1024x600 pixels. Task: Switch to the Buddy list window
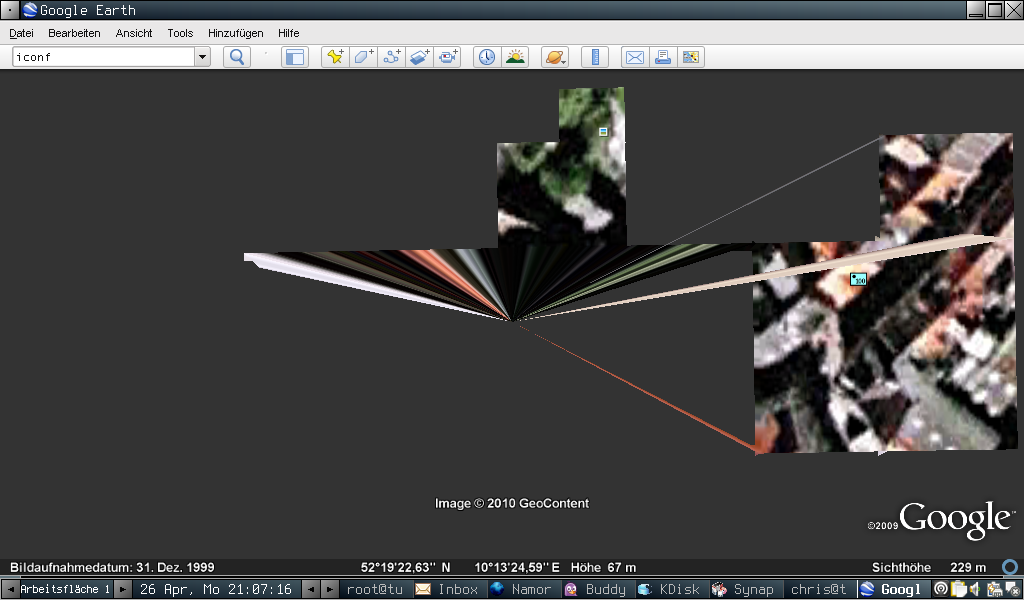coord(598,589)
